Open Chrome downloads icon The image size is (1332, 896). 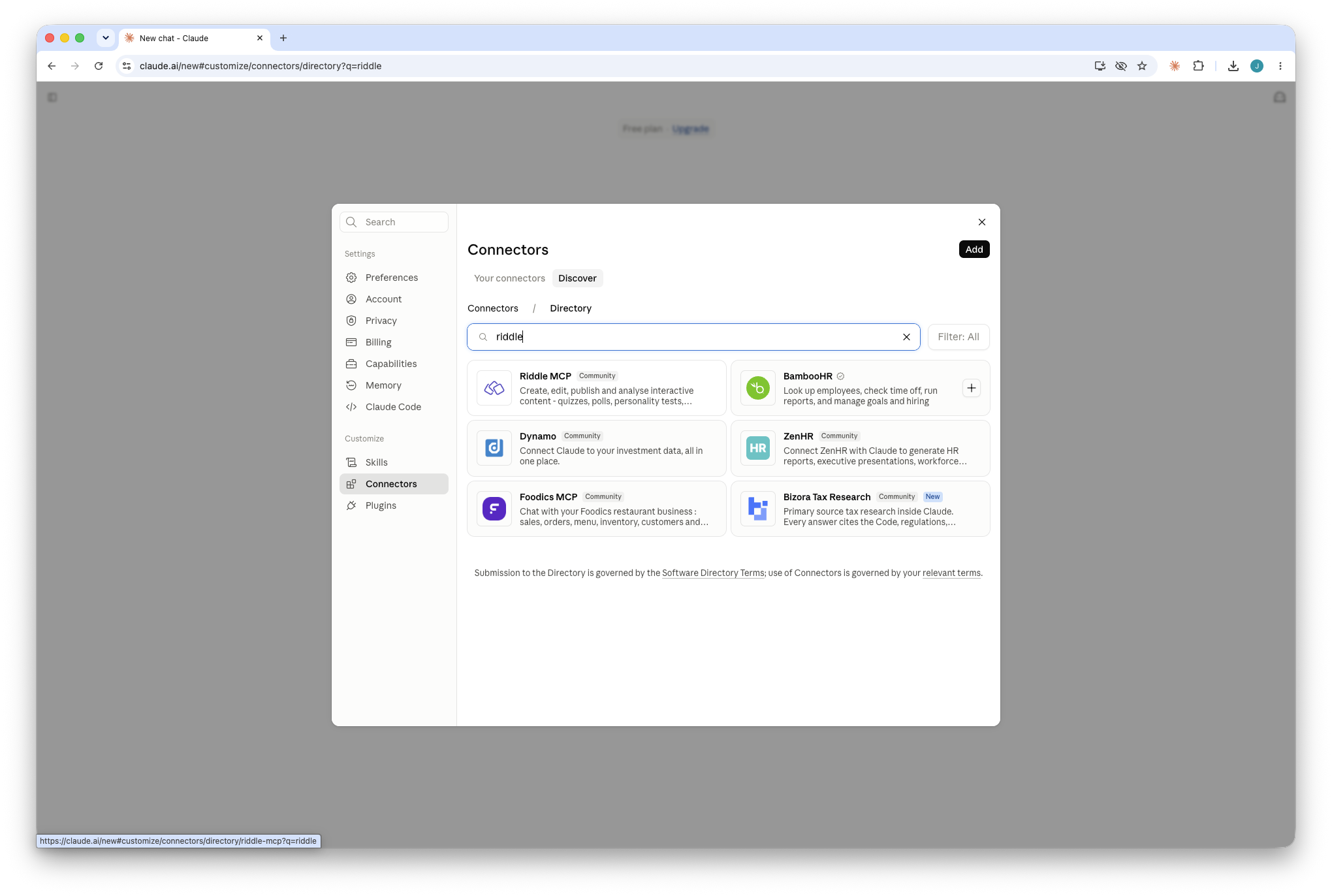pyautogui.click(x=1233, y=66)
